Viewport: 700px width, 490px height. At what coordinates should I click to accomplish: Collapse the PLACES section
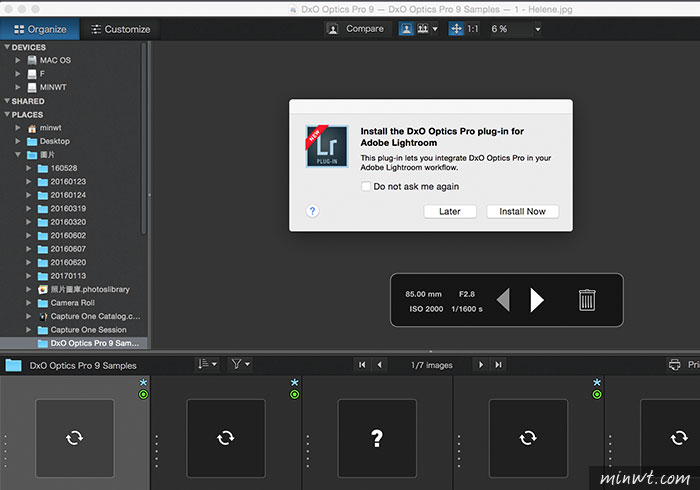pos(7,114)
